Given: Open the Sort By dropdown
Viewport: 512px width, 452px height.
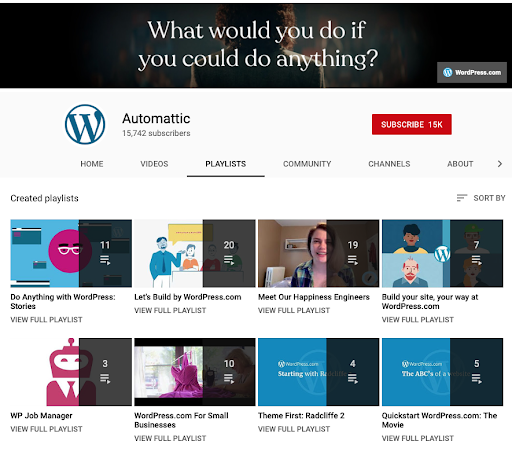Looking at the screenshot, I should (x=481, y=198).
